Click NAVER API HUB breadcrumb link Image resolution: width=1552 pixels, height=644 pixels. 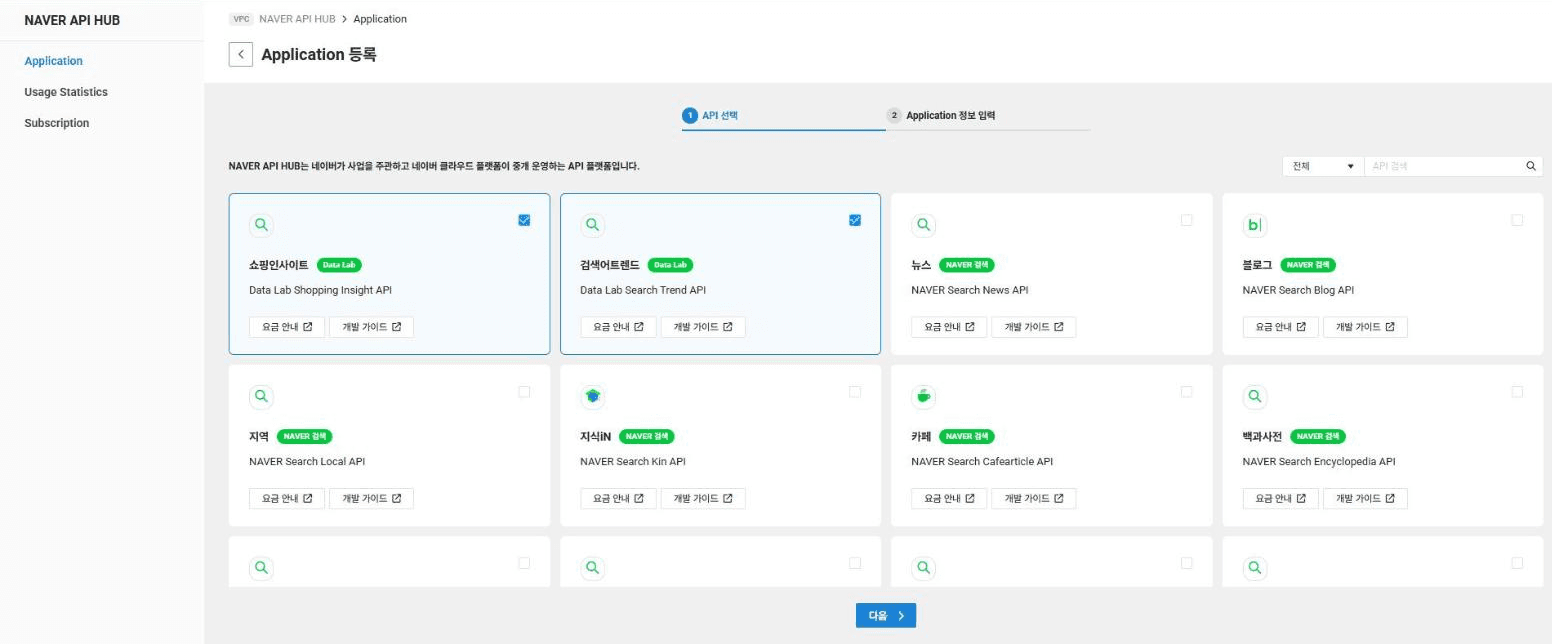point(297,19)
